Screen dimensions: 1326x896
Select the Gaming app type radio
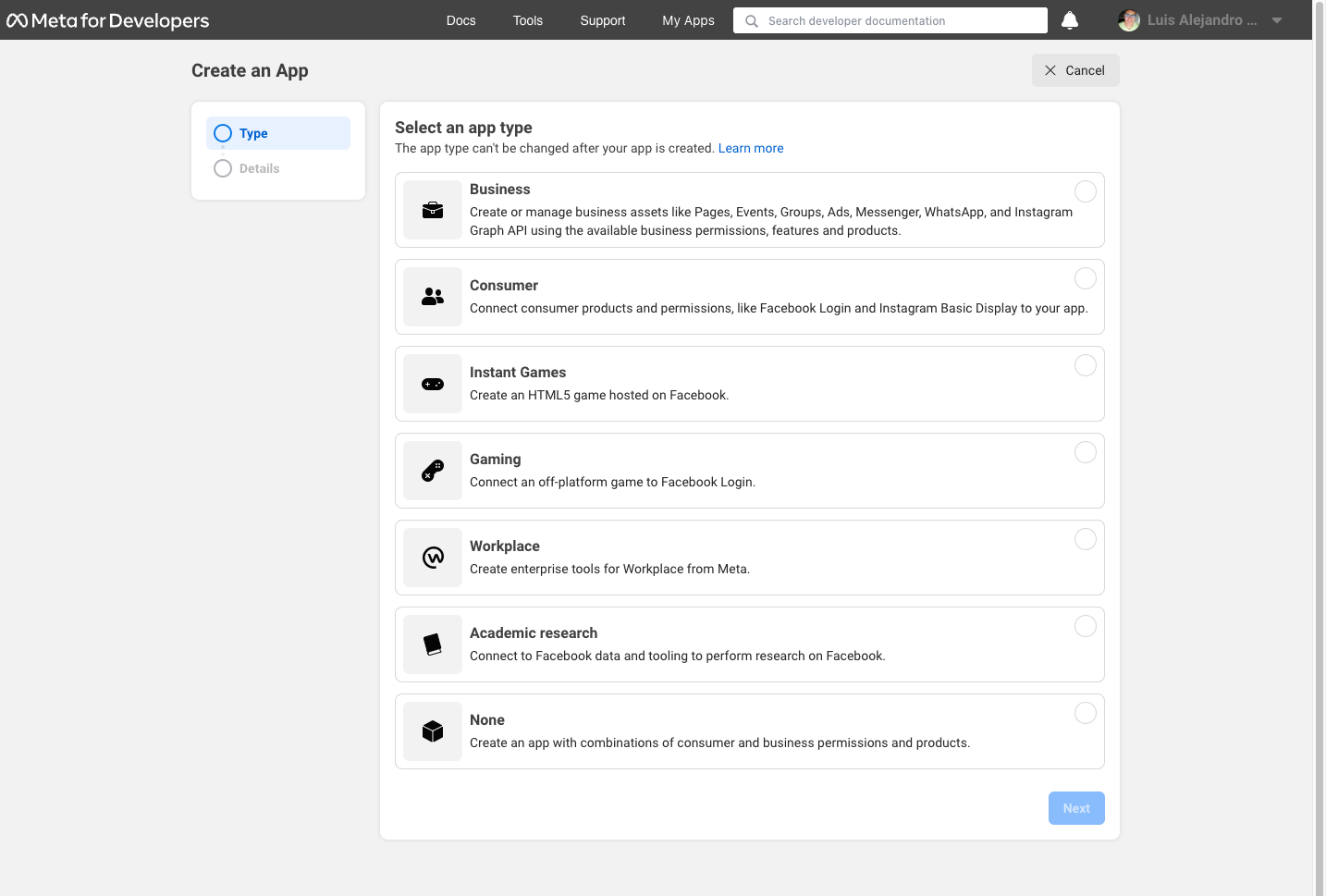(x=1086, y=452)
